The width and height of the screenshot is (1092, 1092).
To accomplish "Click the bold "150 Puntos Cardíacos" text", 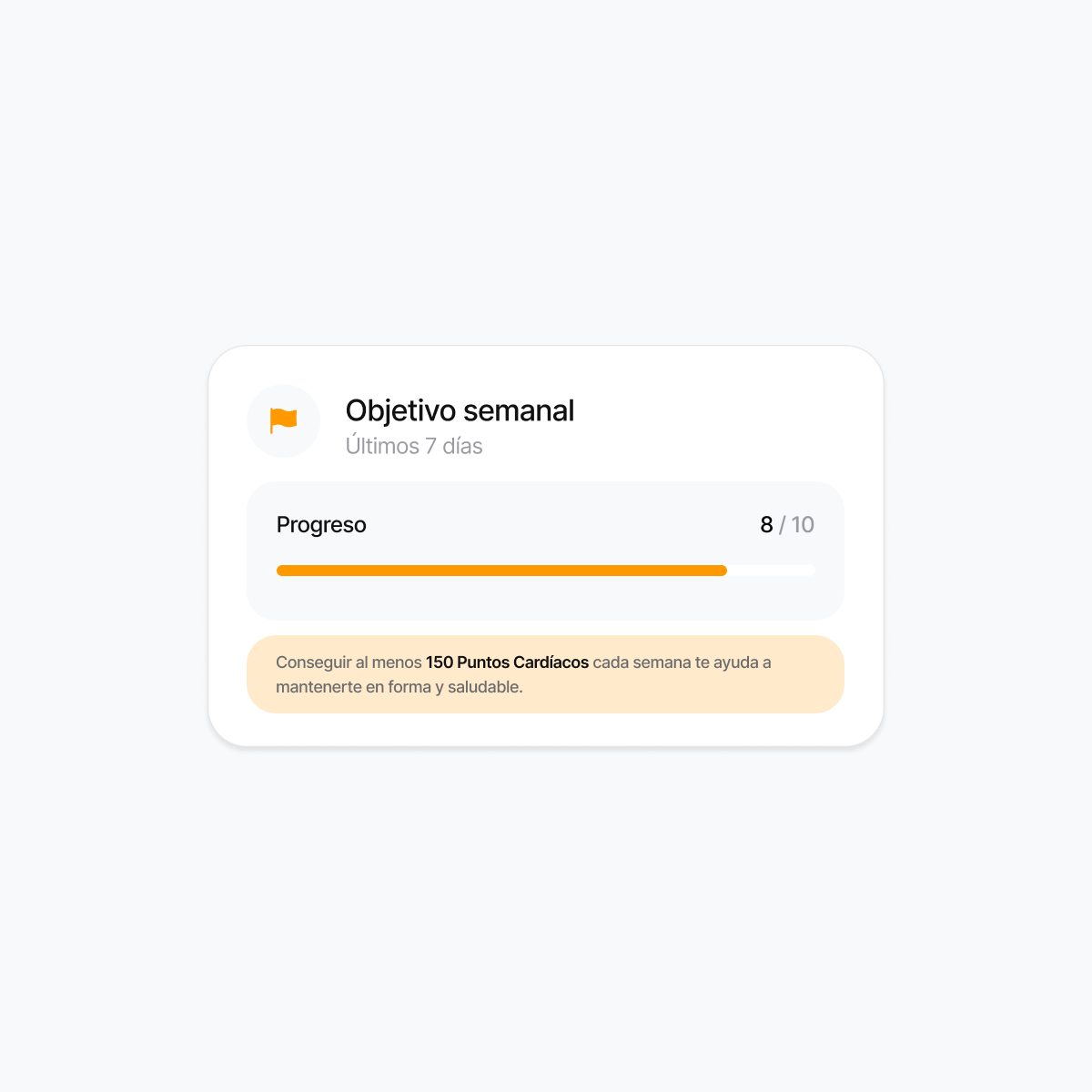I will click(x=507, y=662).
